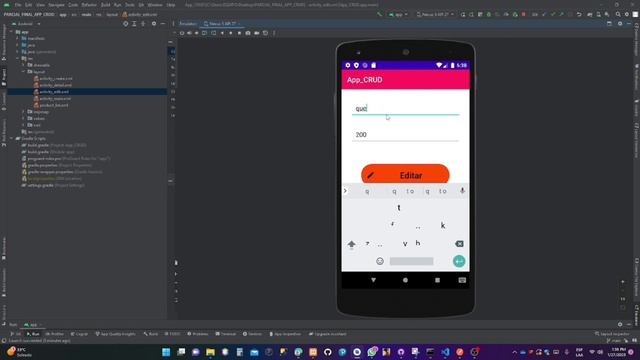Open Visual Studio Code from taskbar
This screenshot has width=640, height=360.
click(445, 352)
